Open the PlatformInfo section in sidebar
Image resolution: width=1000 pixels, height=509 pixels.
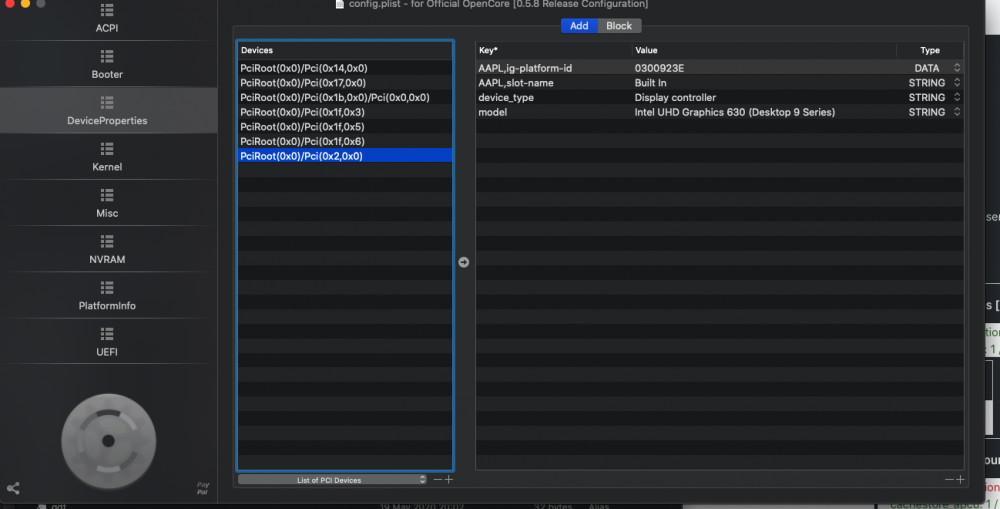[107, 296]
